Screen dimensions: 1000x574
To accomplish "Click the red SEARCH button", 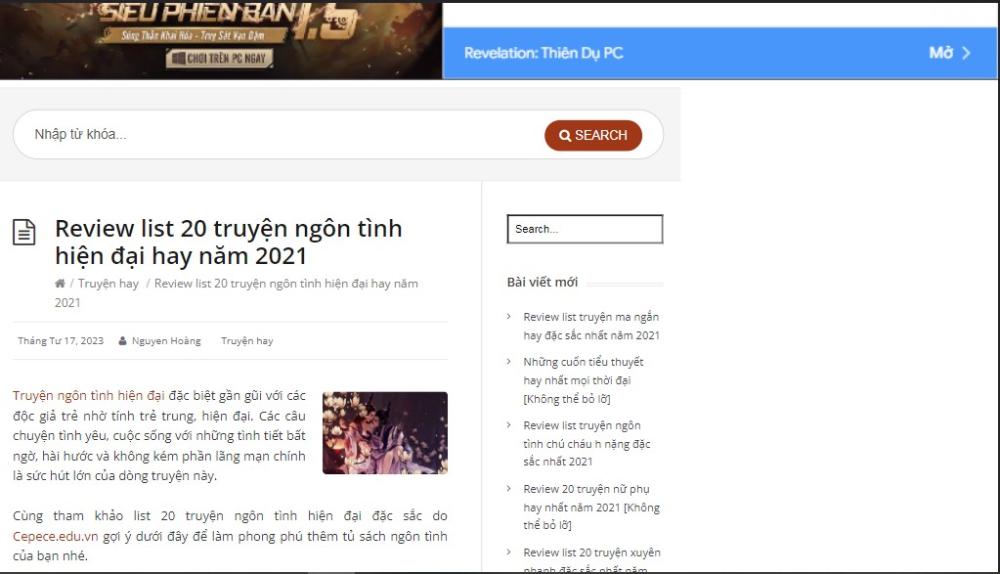I will coord(593,135).
